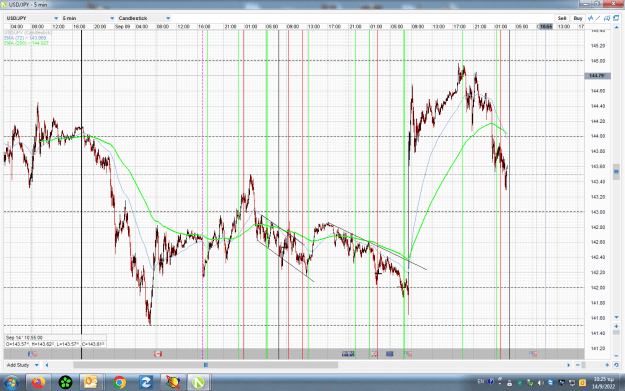This screenshot has width=625, height=391.
Task: Click the EU flag event marker
Action: [389, 354]
